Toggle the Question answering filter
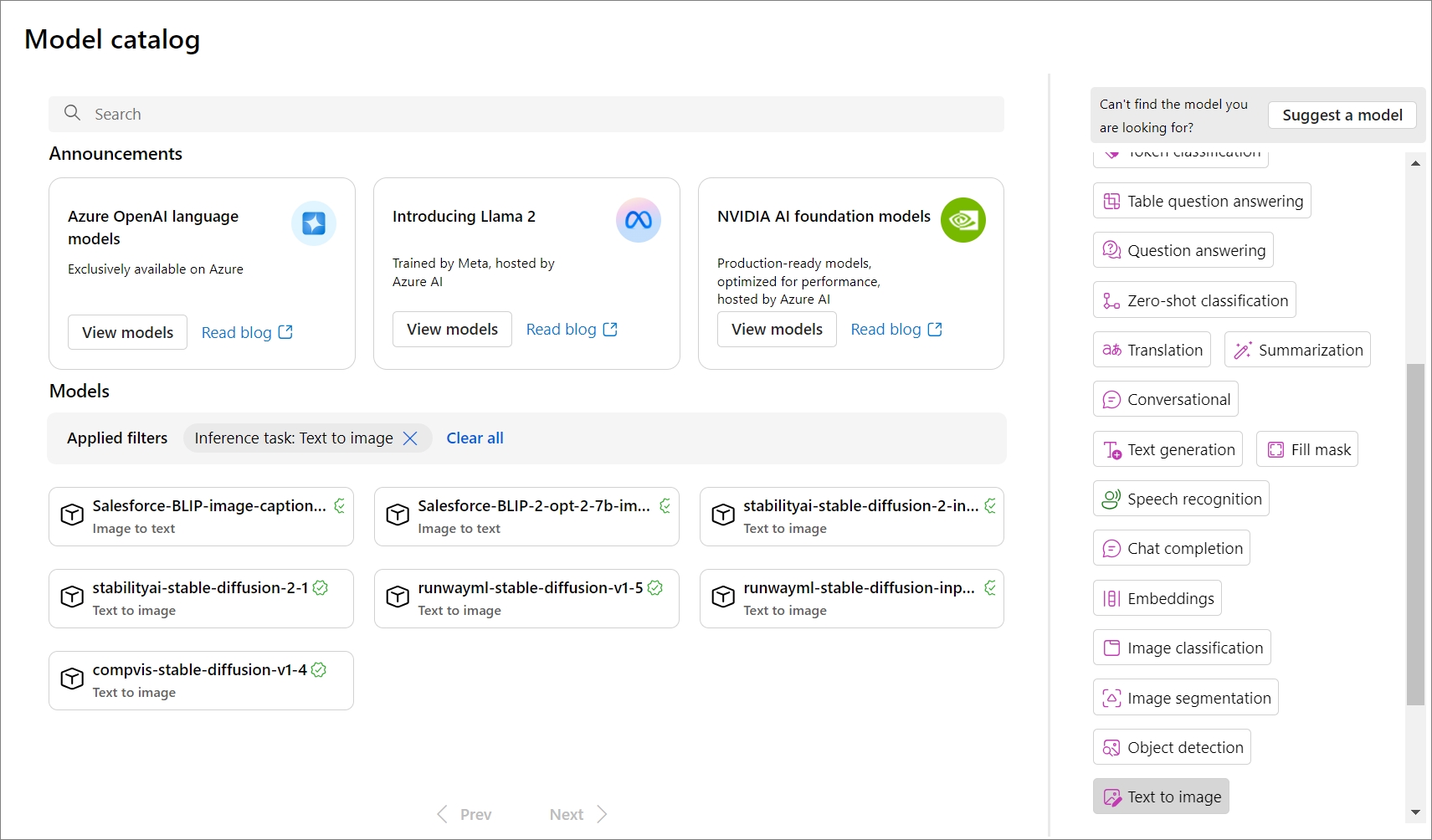Screen dimensions: 1432x840 pyautogui.click(x=1183, y=250)
